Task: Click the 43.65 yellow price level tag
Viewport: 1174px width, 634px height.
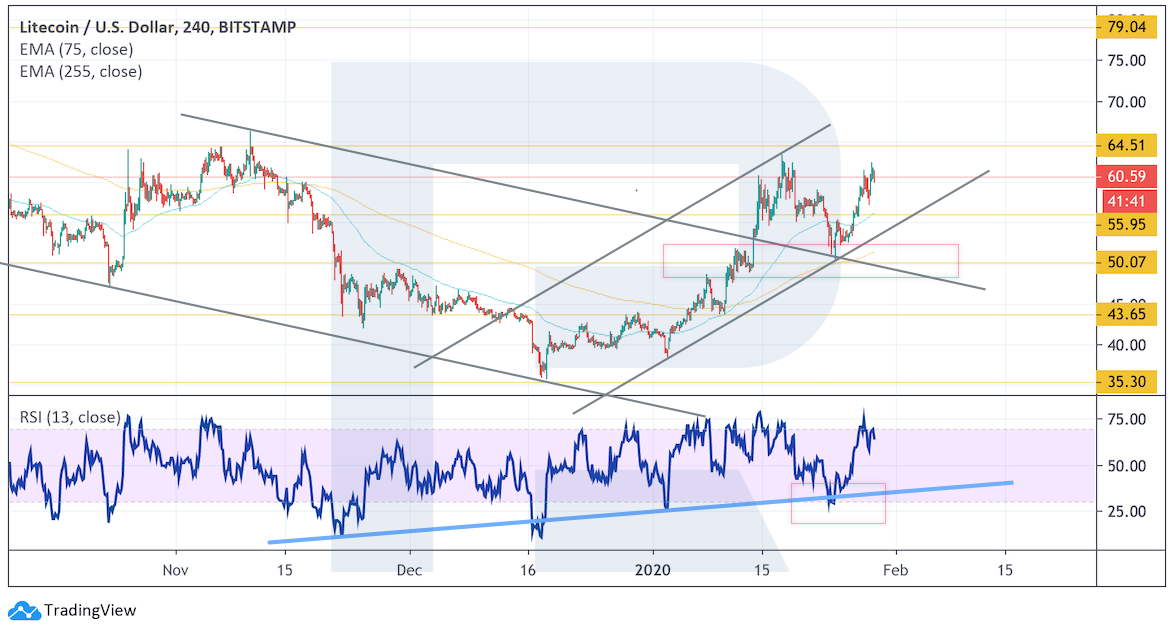Action: tap(1128, 314)
